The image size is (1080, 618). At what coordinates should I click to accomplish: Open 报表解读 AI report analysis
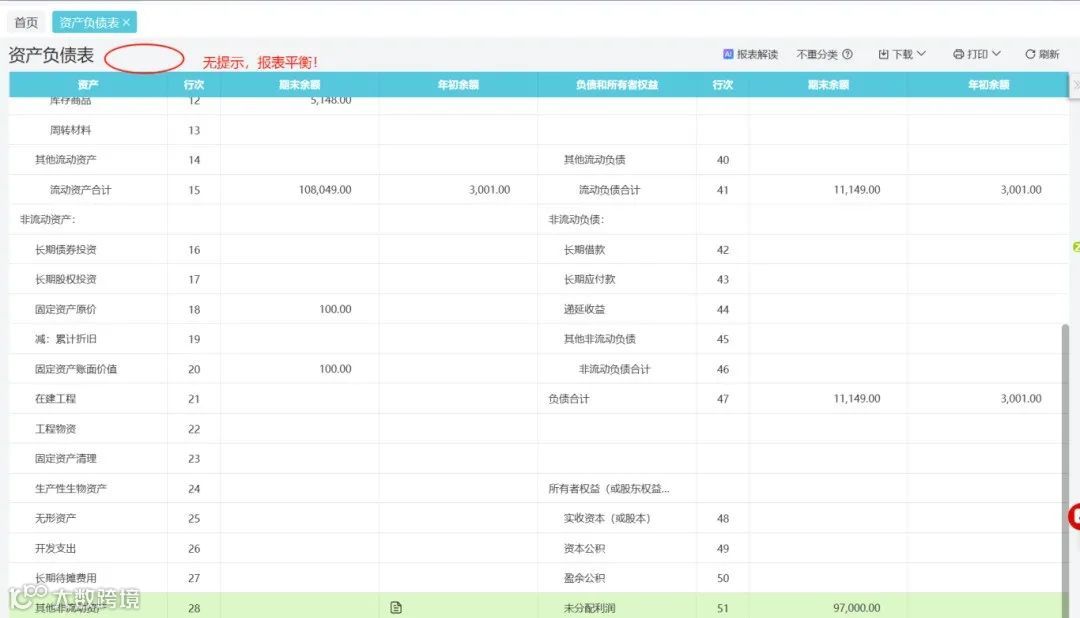750,54
